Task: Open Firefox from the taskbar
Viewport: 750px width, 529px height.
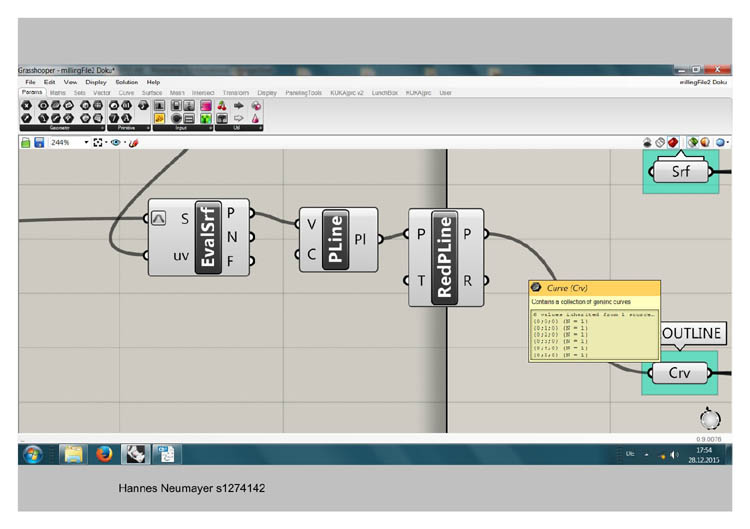Action: coord(103,453)
